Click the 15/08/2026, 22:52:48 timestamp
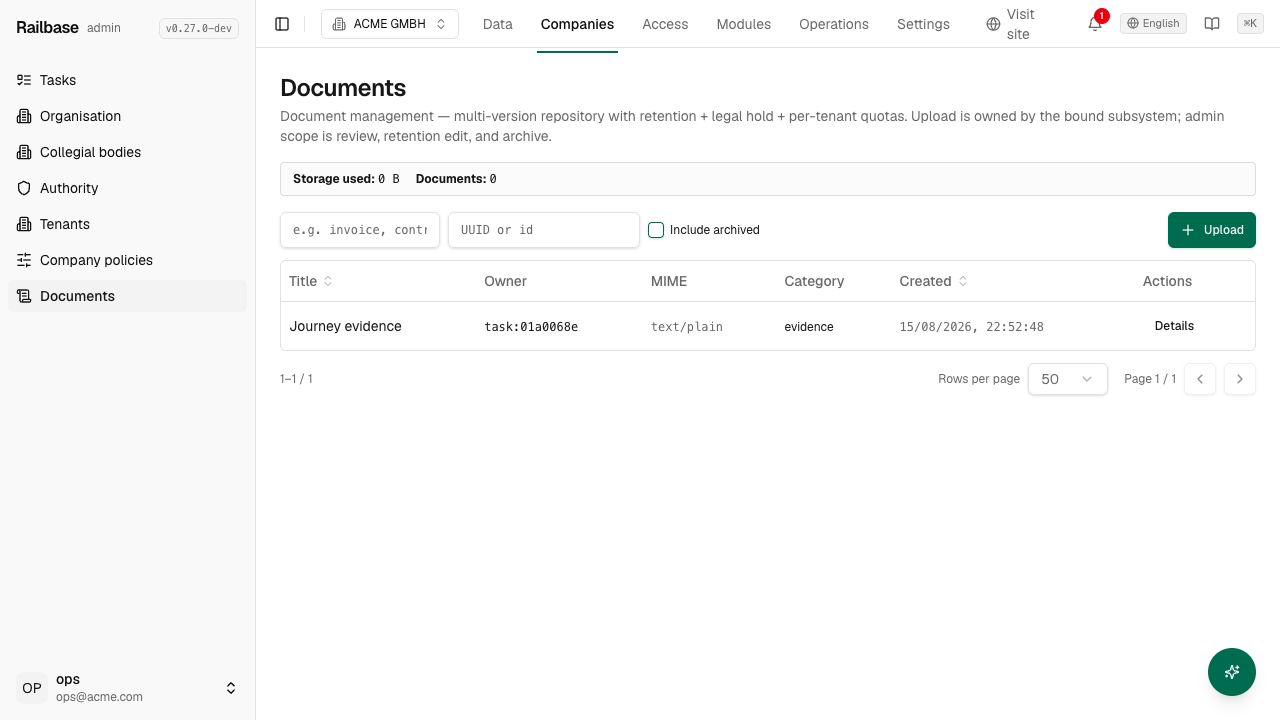Viewport: 1280px width, 720px height. click(971, 327)
